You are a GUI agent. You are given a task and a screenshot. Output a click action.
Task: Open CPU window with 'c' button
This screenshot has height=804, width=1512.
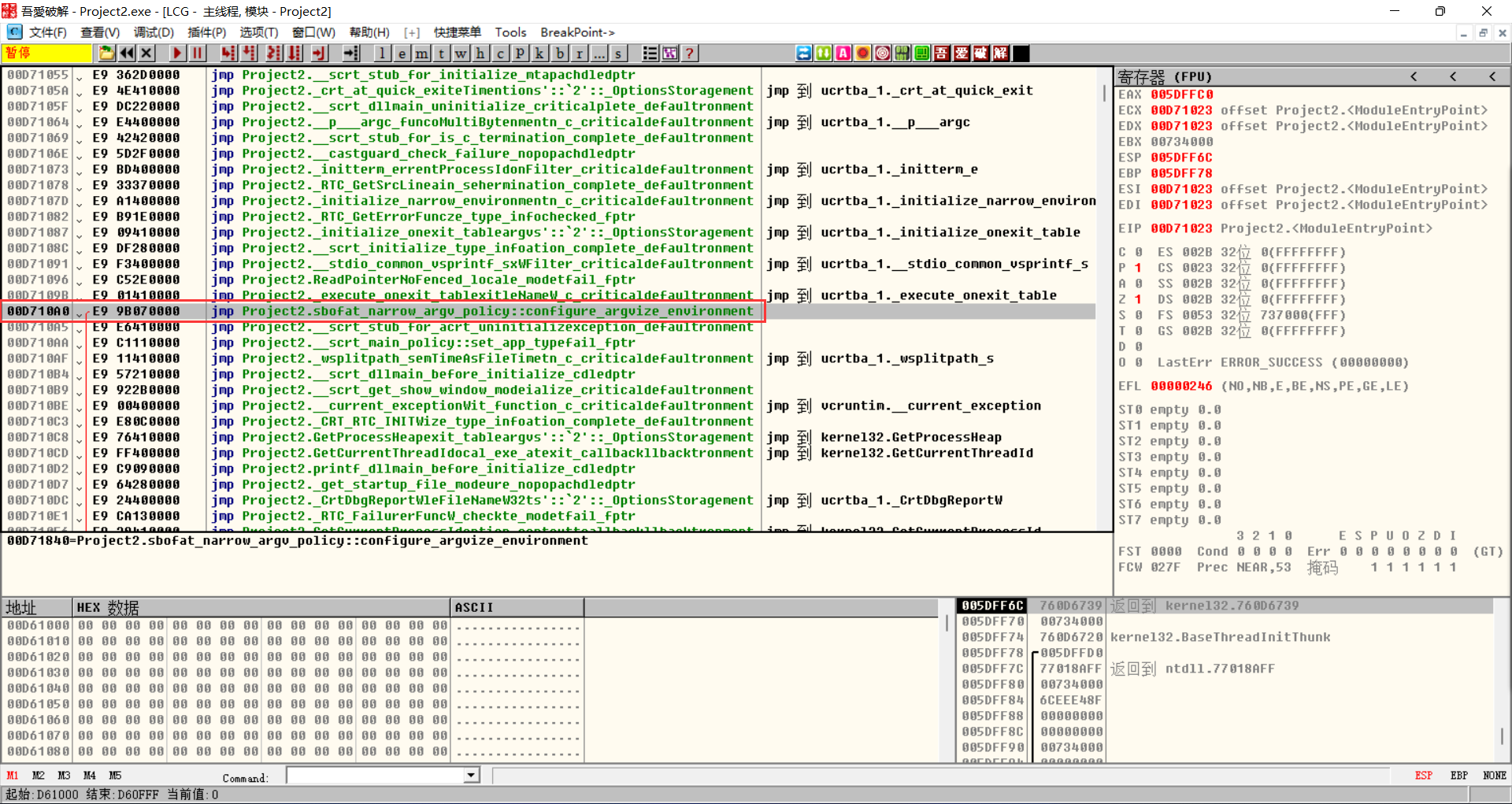pos(500,53)
